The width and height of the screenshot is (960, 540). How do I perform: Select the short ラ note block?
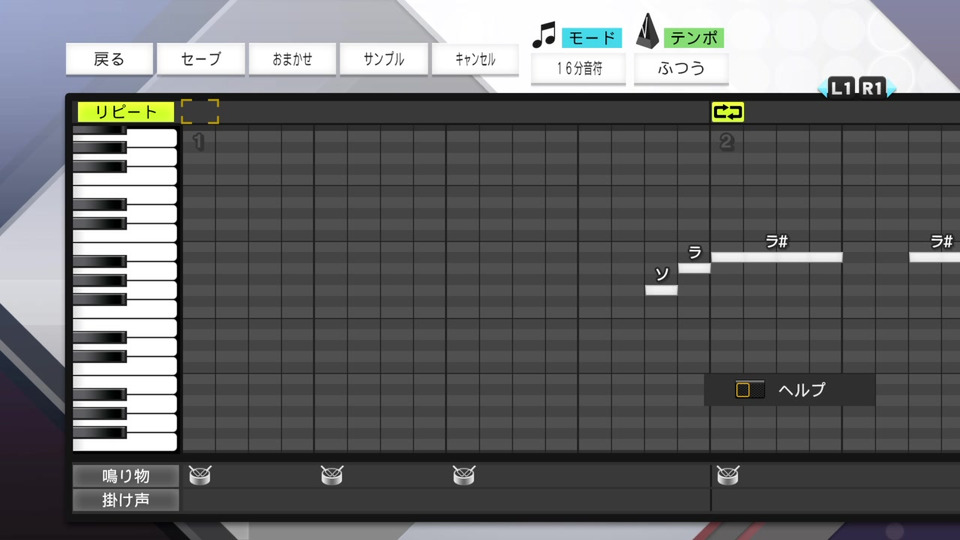point(694,268)
